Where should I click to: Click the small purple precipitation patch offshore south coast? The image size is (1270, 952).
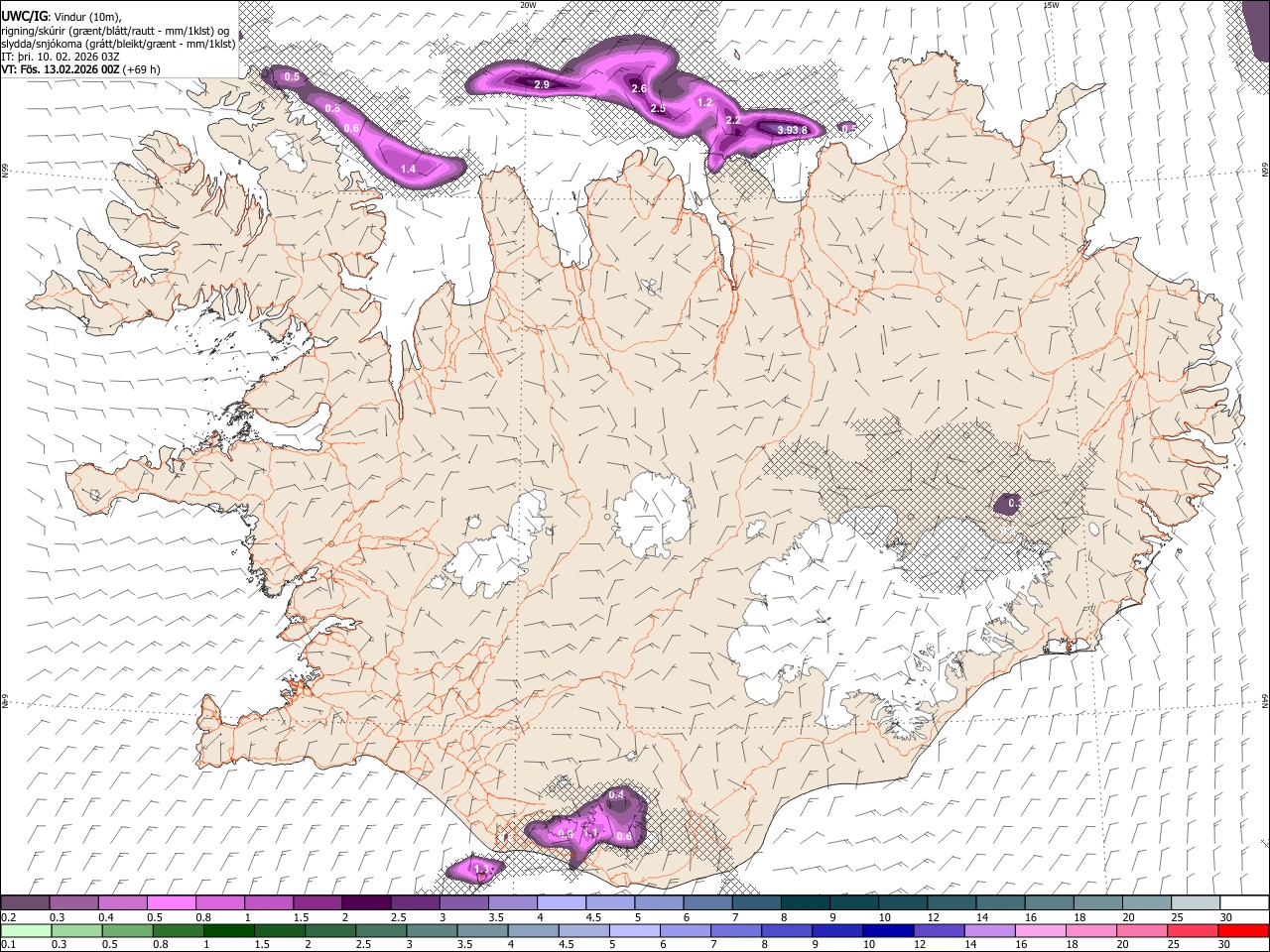pos(476,870)
